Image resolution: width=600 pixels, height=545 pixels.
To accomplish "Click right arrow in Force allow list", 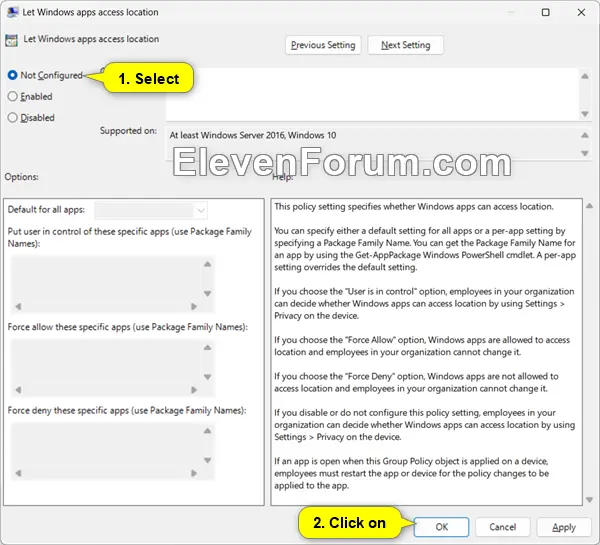I will coord(194,390).
